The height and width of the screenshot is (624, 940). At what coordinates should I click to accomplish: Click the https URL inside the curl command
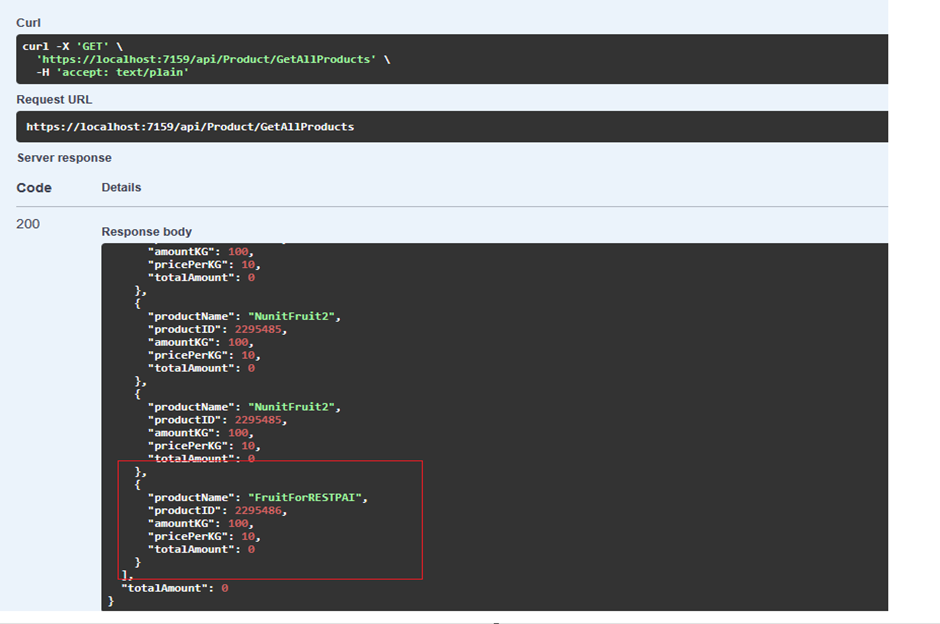click(x=210, y=58)
